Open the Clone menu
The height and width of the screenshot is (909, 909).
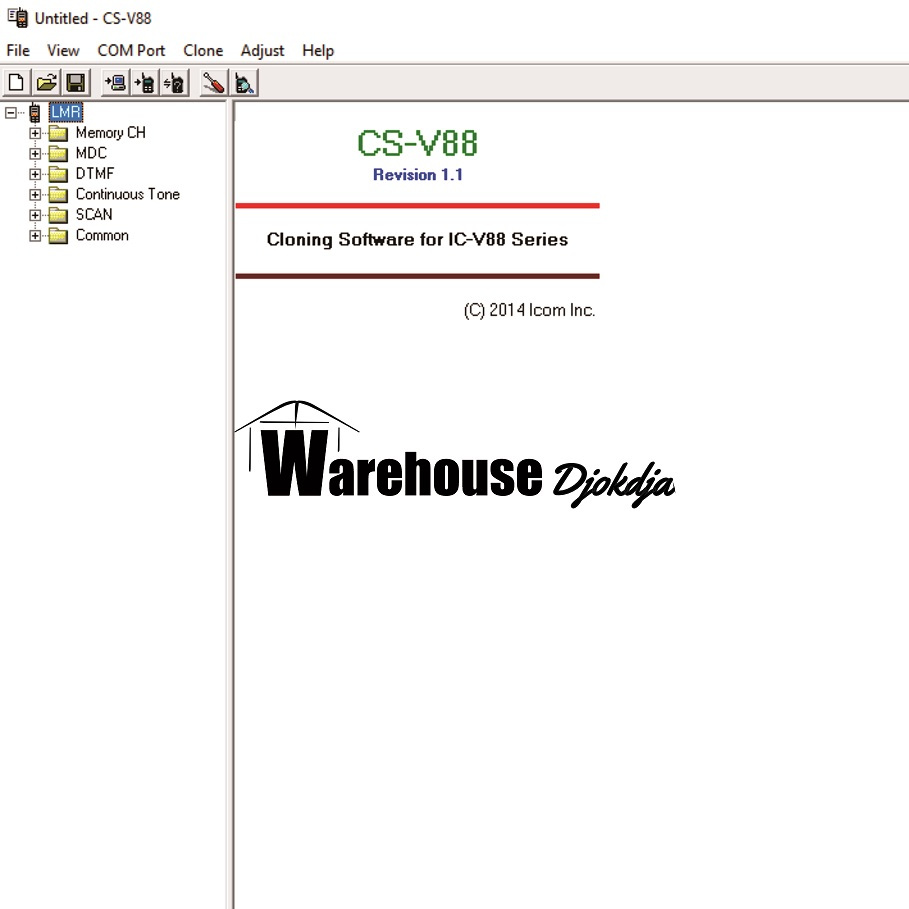203,50
